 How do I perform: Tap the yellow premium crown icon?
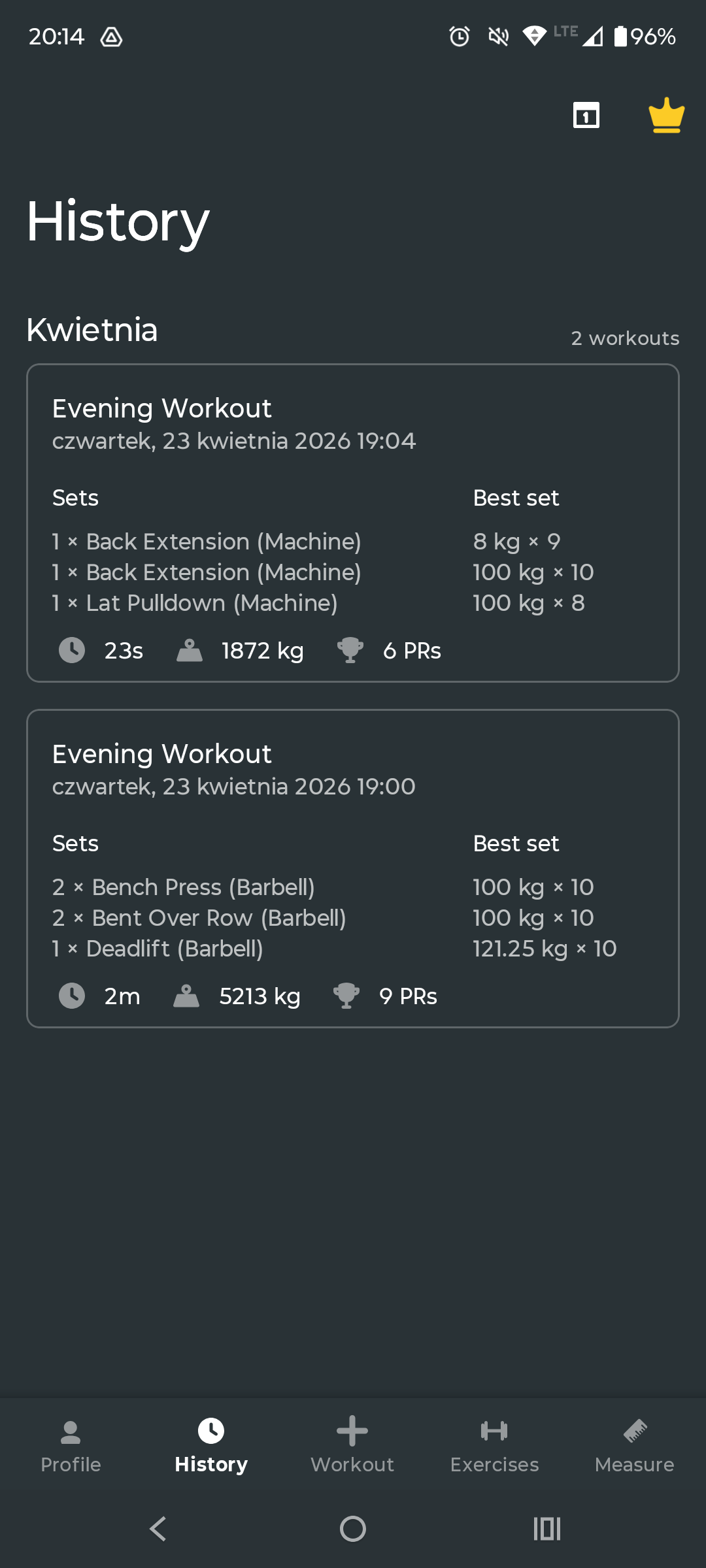click(x=666, y=116)
